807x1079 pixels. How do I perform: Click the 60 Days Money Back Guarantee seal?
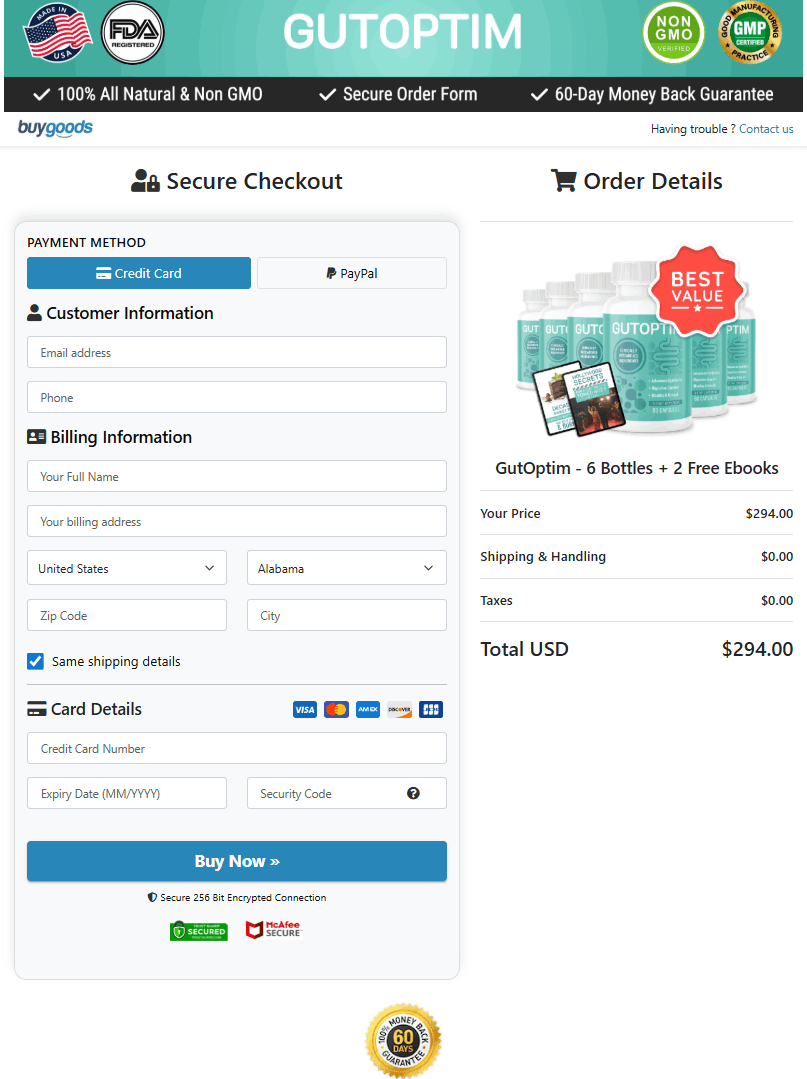(403, 1041)
